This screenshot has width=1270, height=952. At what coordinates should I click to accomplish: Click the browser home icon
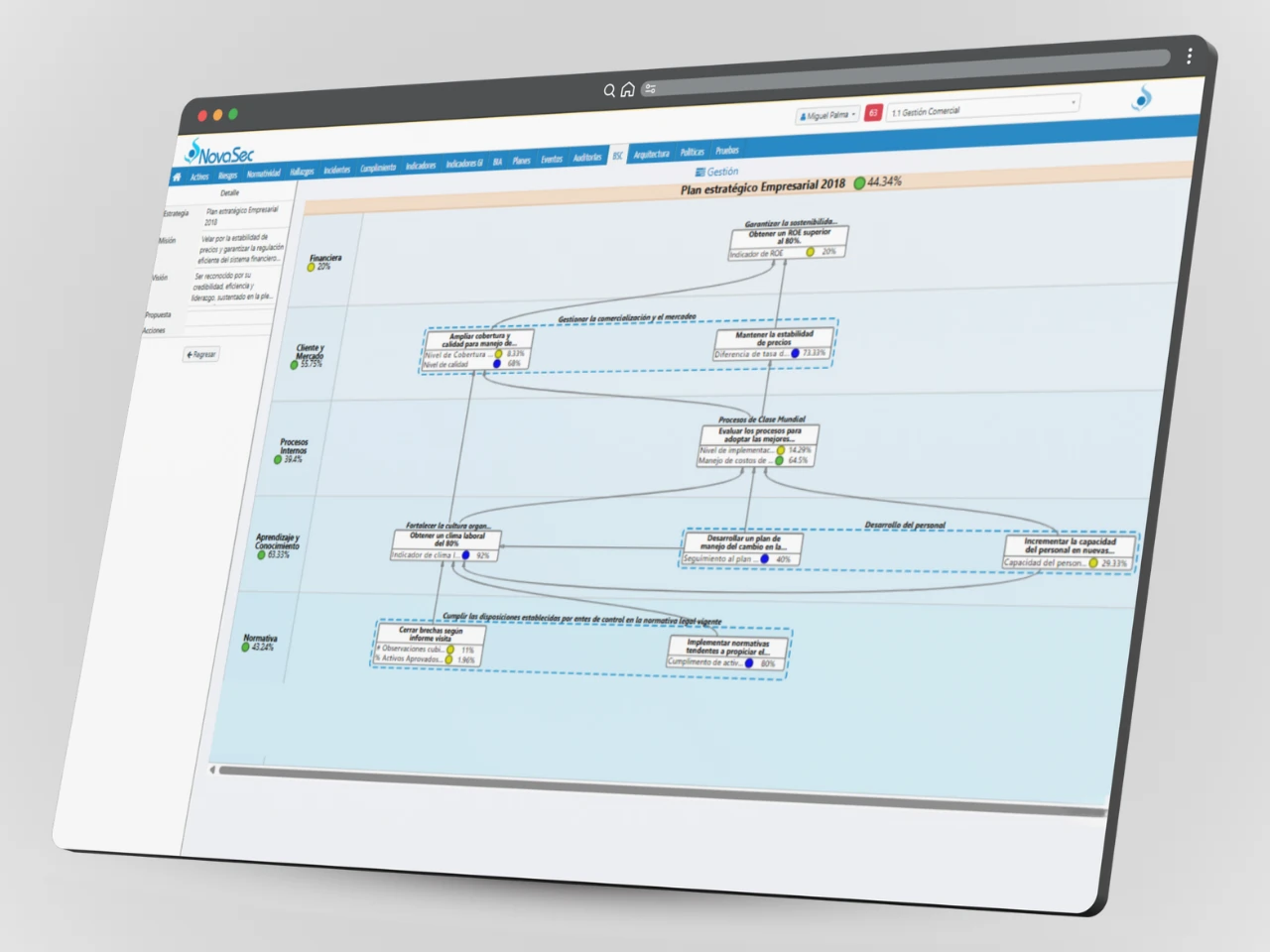pos(627,89)
